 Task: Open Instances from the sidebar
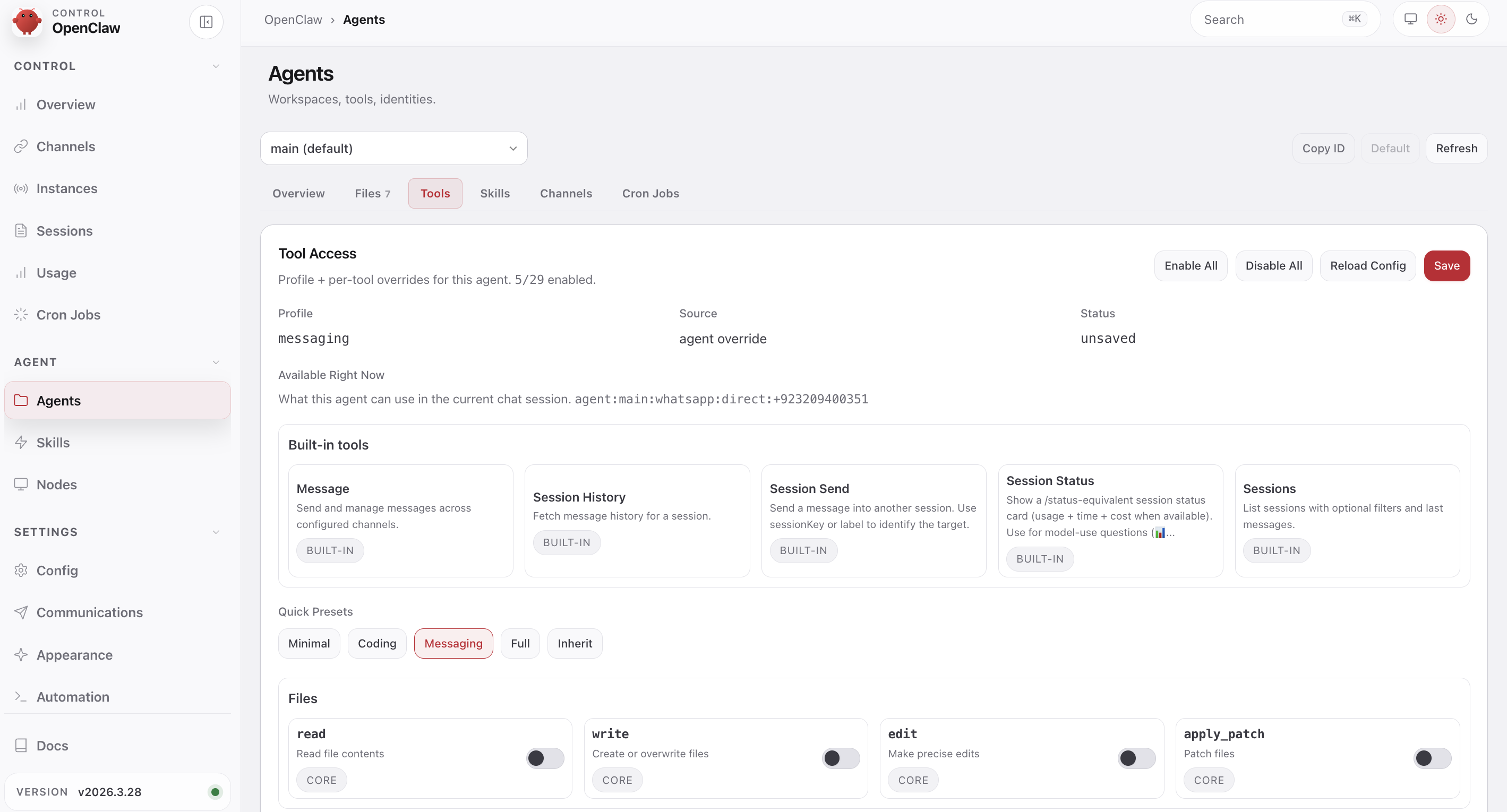coord(67,188)
